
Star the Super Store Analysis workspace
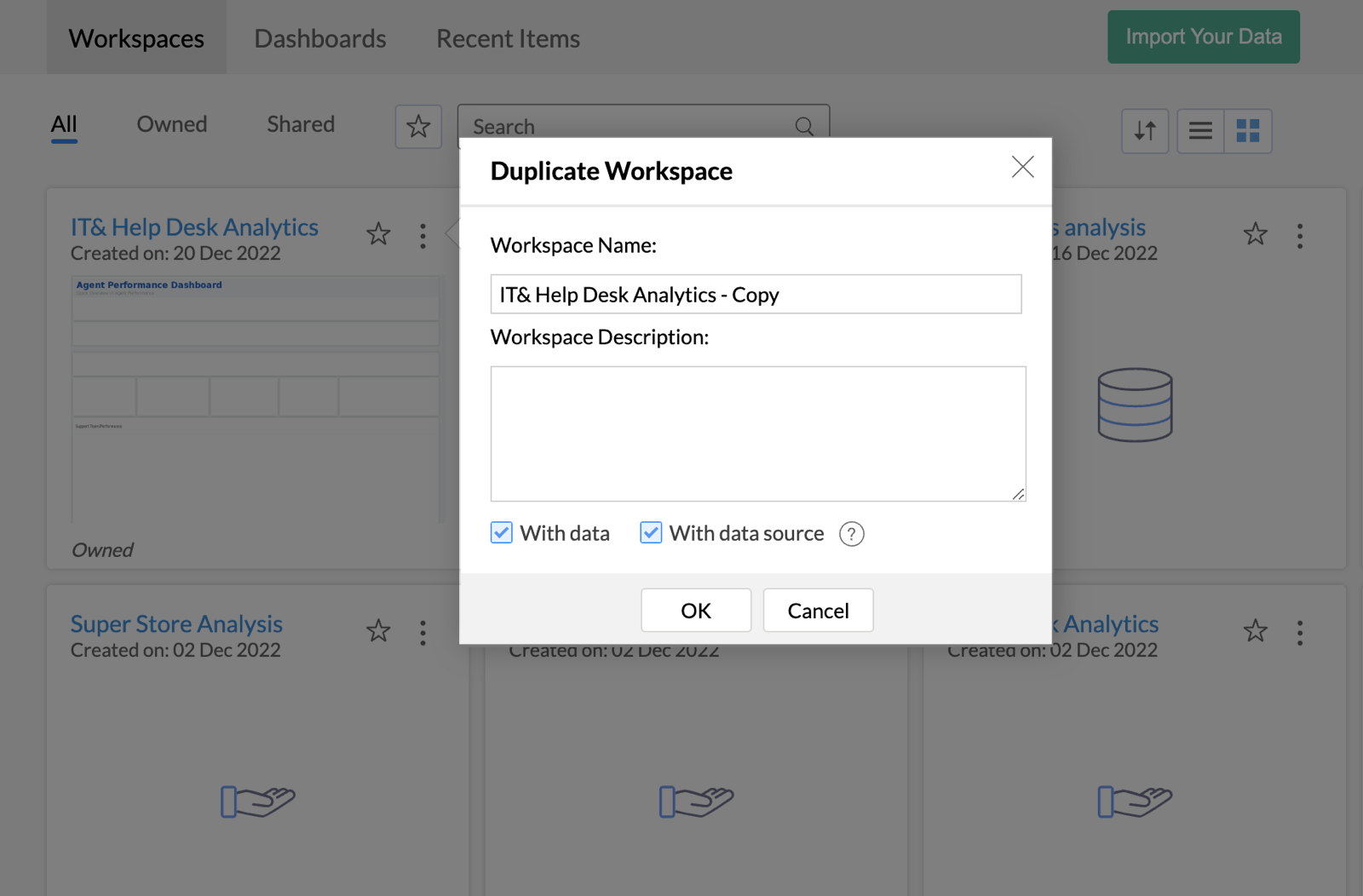[378, 631]
